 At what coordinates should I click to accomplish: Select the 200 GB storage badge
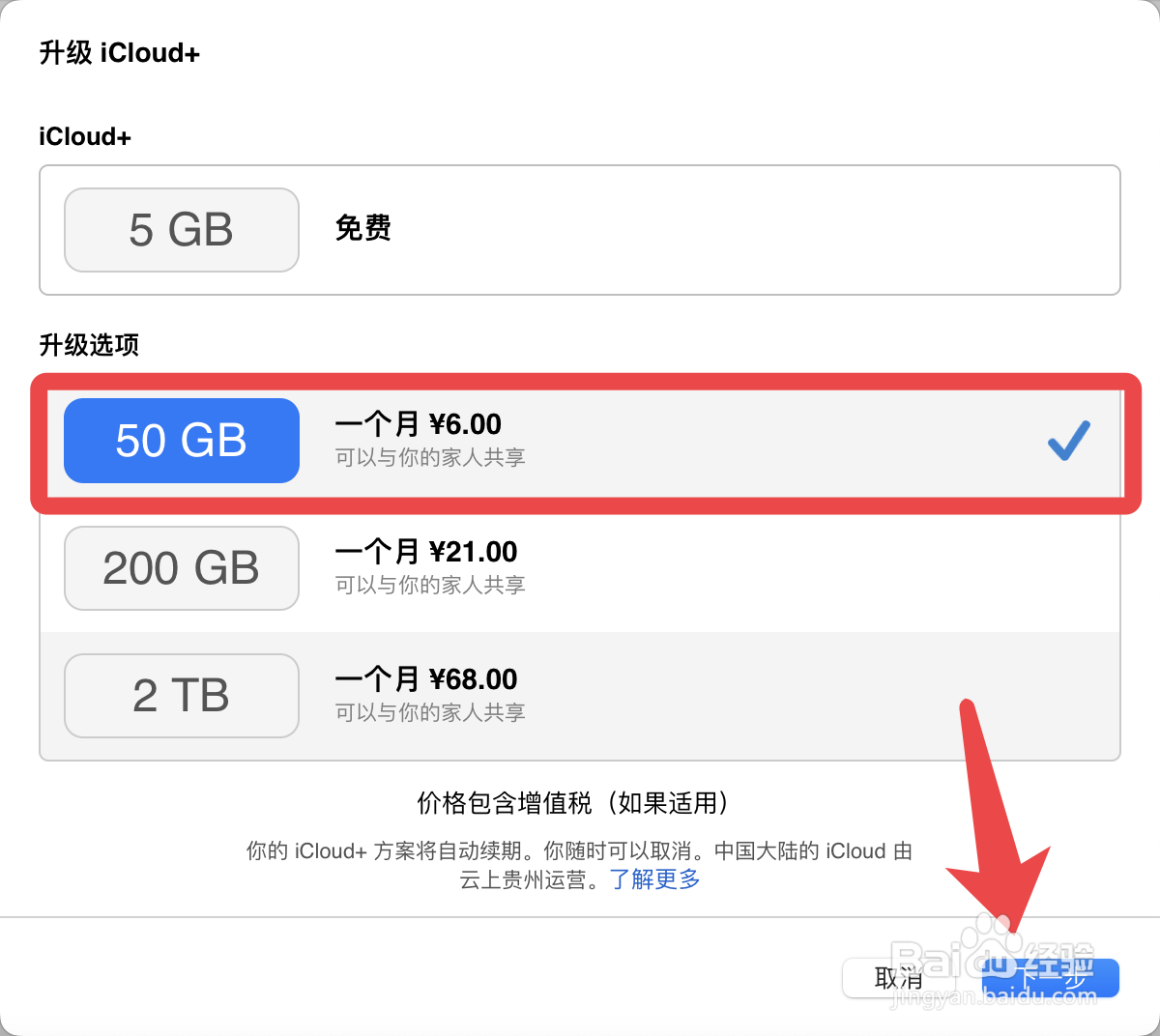pyautogui.click(x=182, y=568)
